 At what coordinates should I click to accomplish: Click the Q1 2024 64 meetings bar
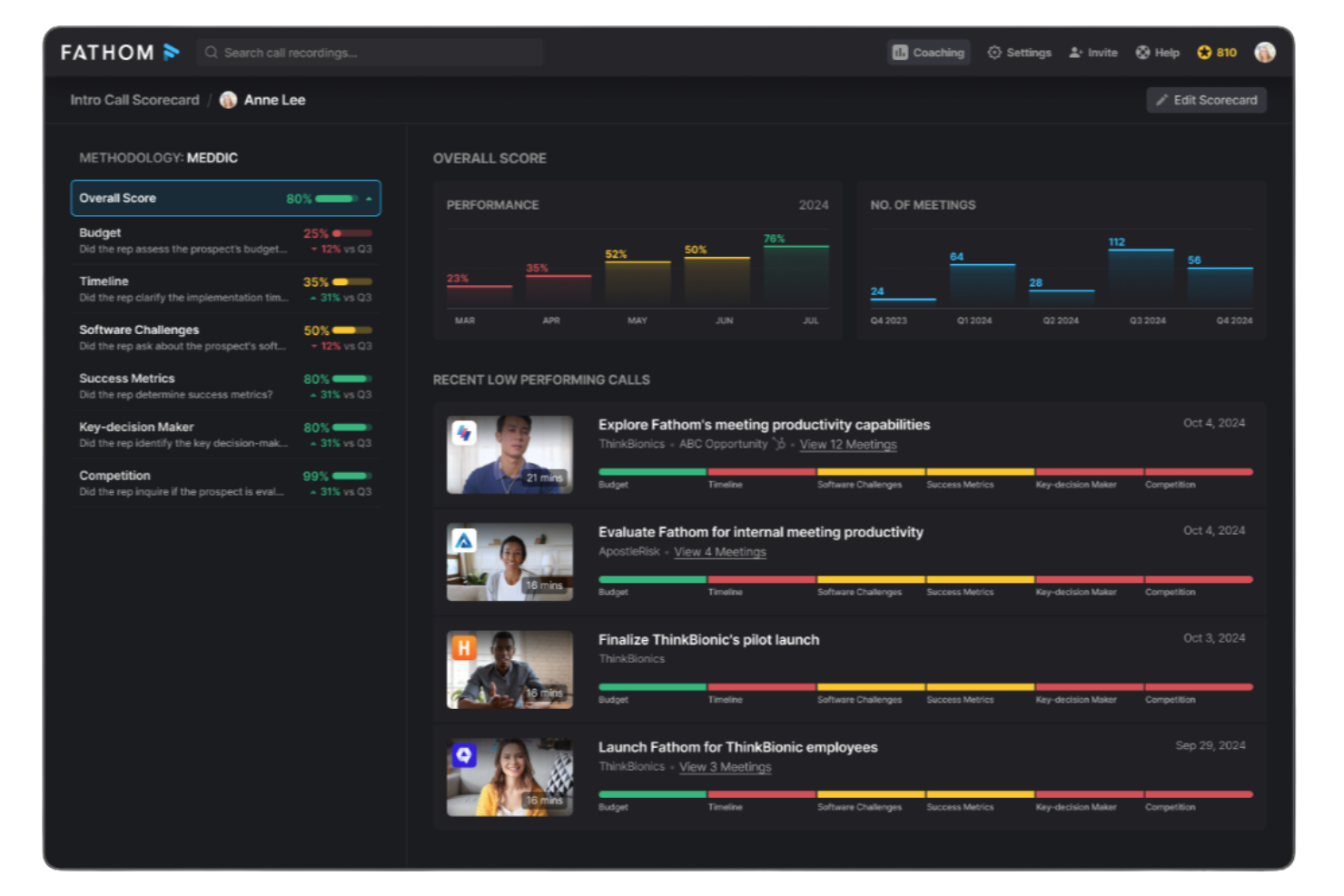pyautogui.click(x=983, y=285)
